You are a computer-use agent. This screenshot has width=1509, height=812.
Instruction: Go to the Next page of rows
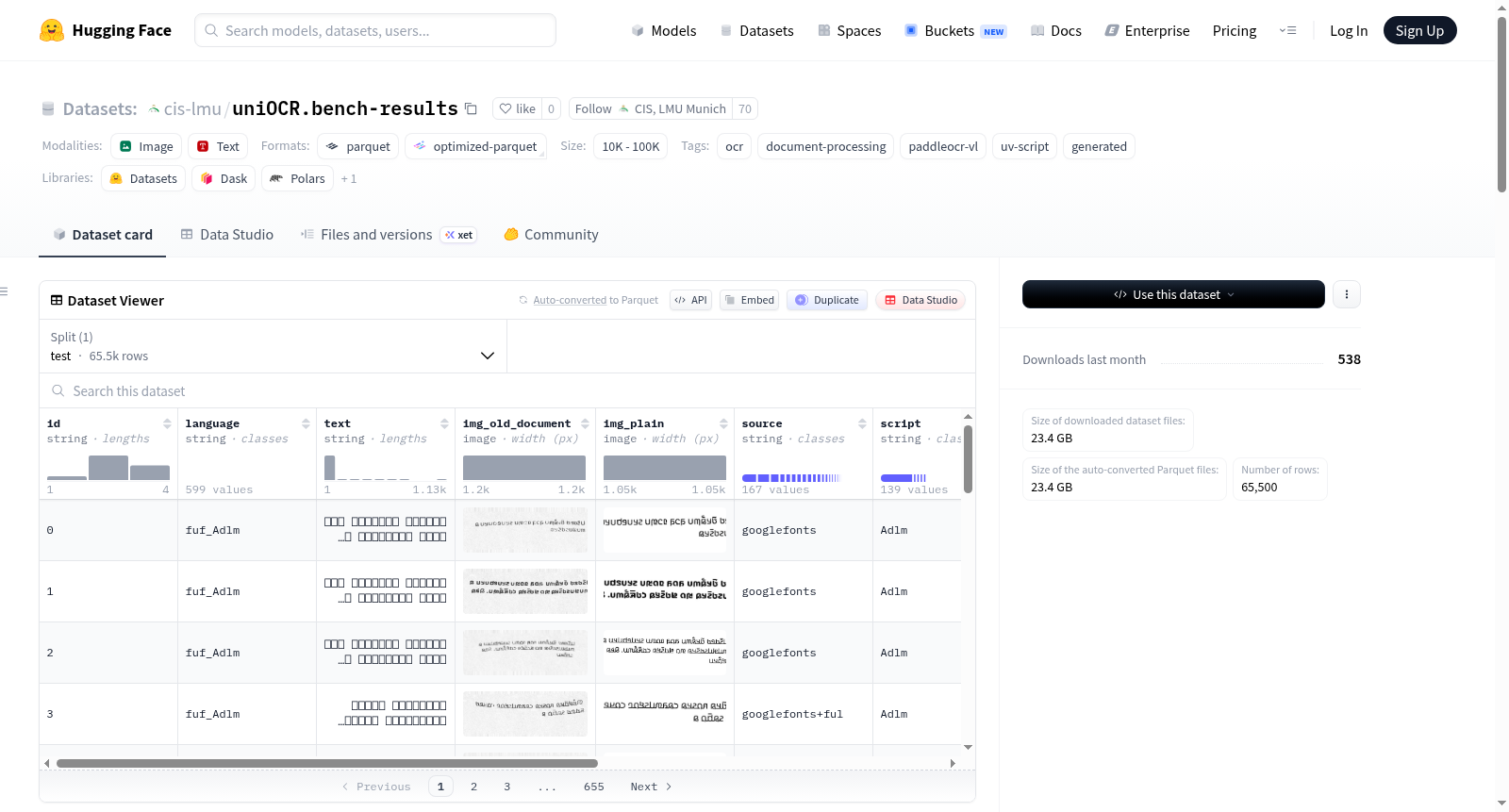click(651, 787)
